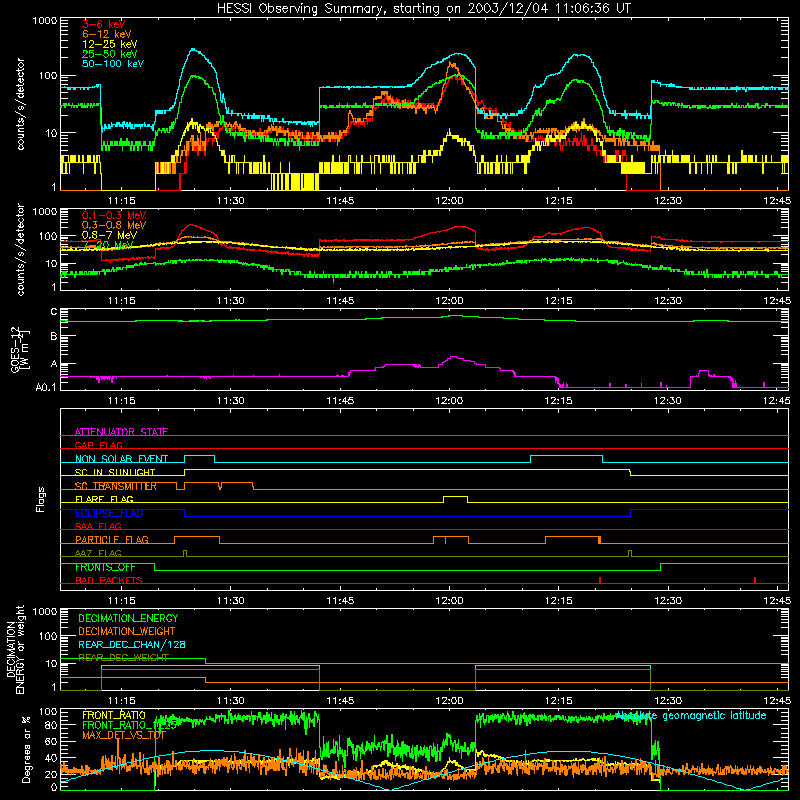
Task: Click the C level tick label in GOES panel
Action: tap(54, 312)
